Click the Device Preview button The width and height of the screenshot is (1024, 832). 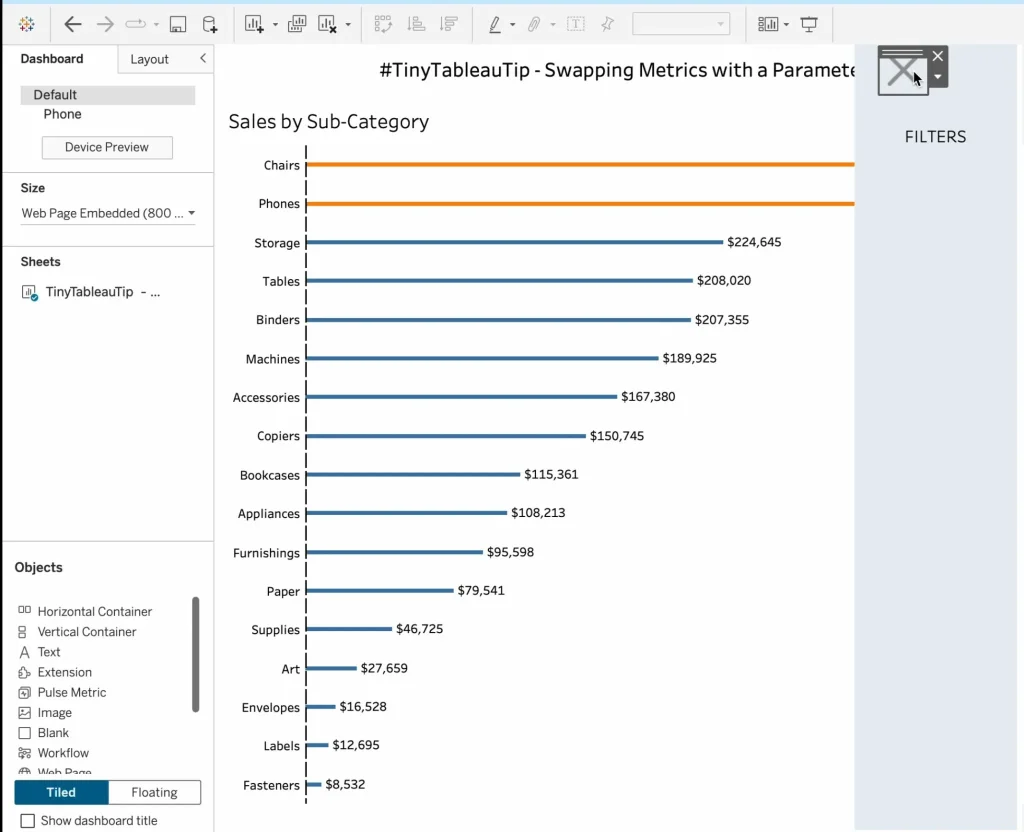[106, 147]
